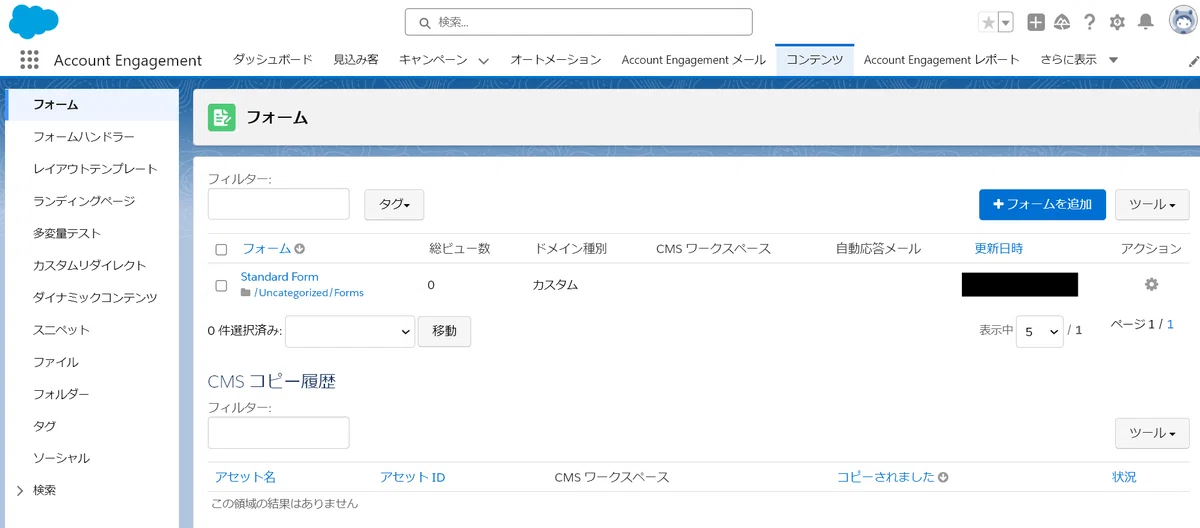The height and width of the screenshot is (528, 1200).
Task: Open the notifications bell icon
Action: (x=1146, y=22)
